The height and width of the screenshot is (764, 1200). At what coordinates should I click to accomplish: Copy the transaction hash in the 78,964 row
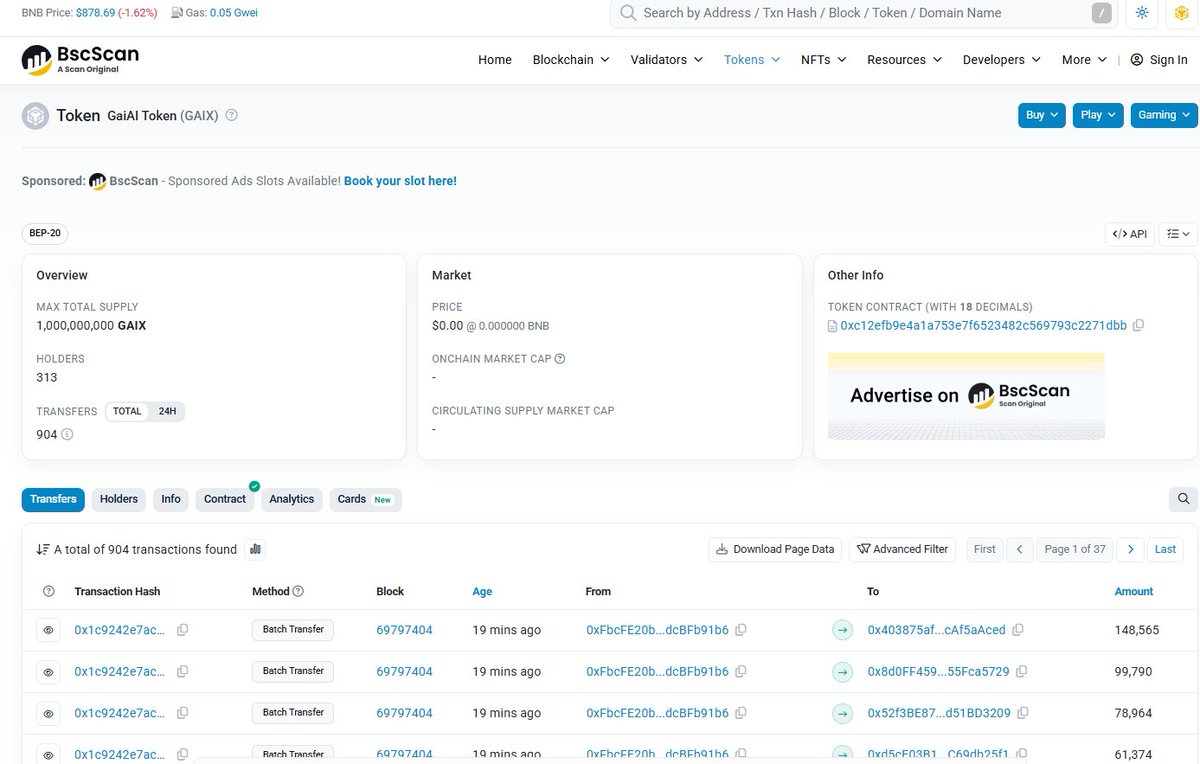(182, 713)
